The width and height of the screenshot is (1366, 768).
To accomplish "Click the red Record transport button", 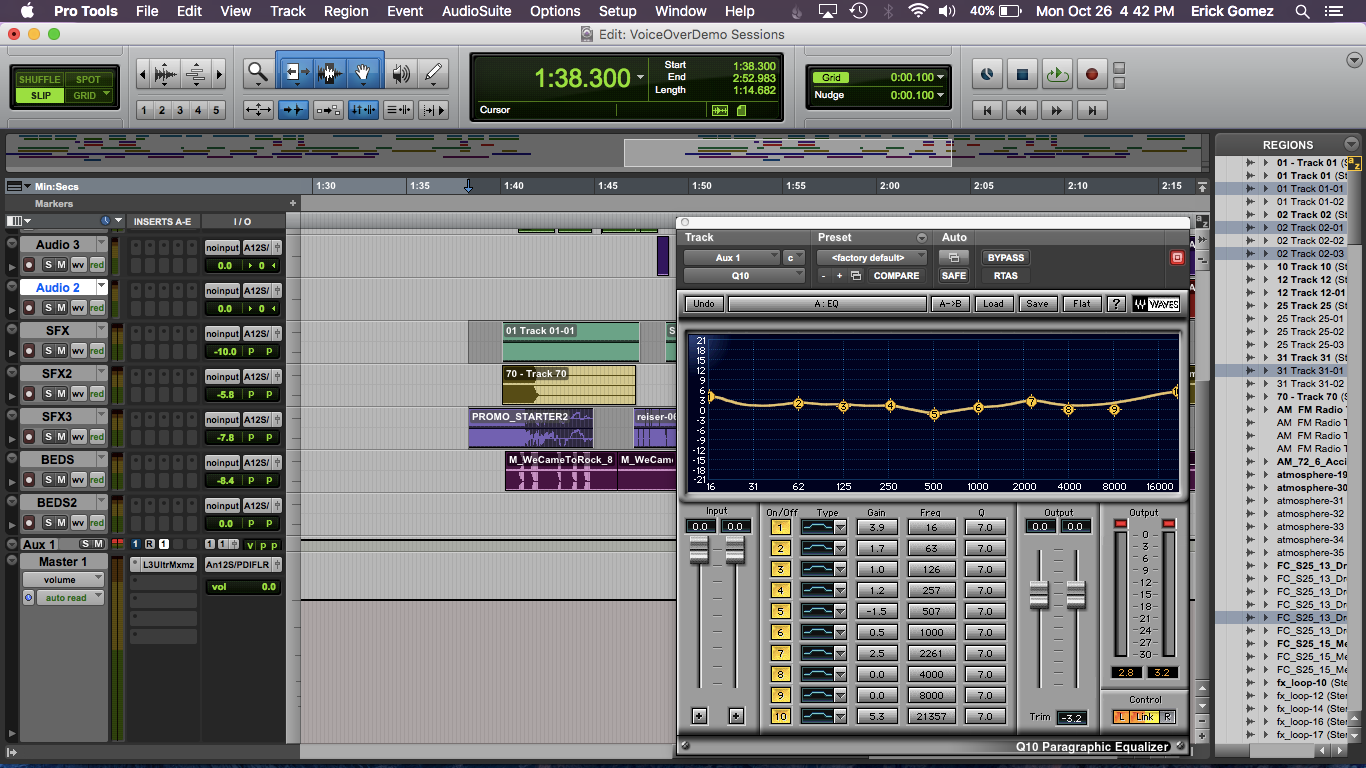I will click(1092, 74).
